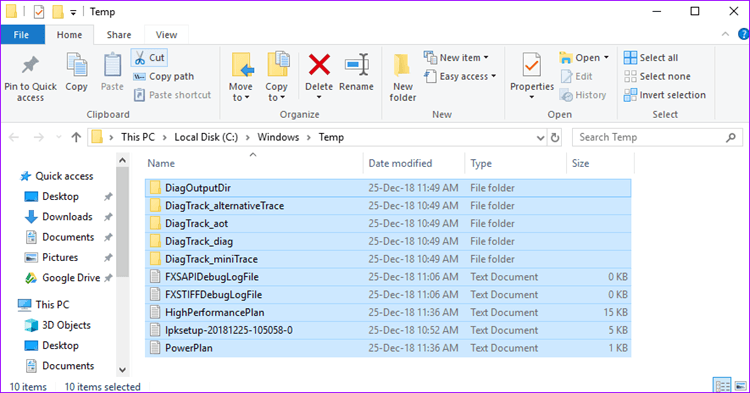Click the search magnifier icon
The image size is (750, 393).
pyautogui.click(x=730, y=138)
